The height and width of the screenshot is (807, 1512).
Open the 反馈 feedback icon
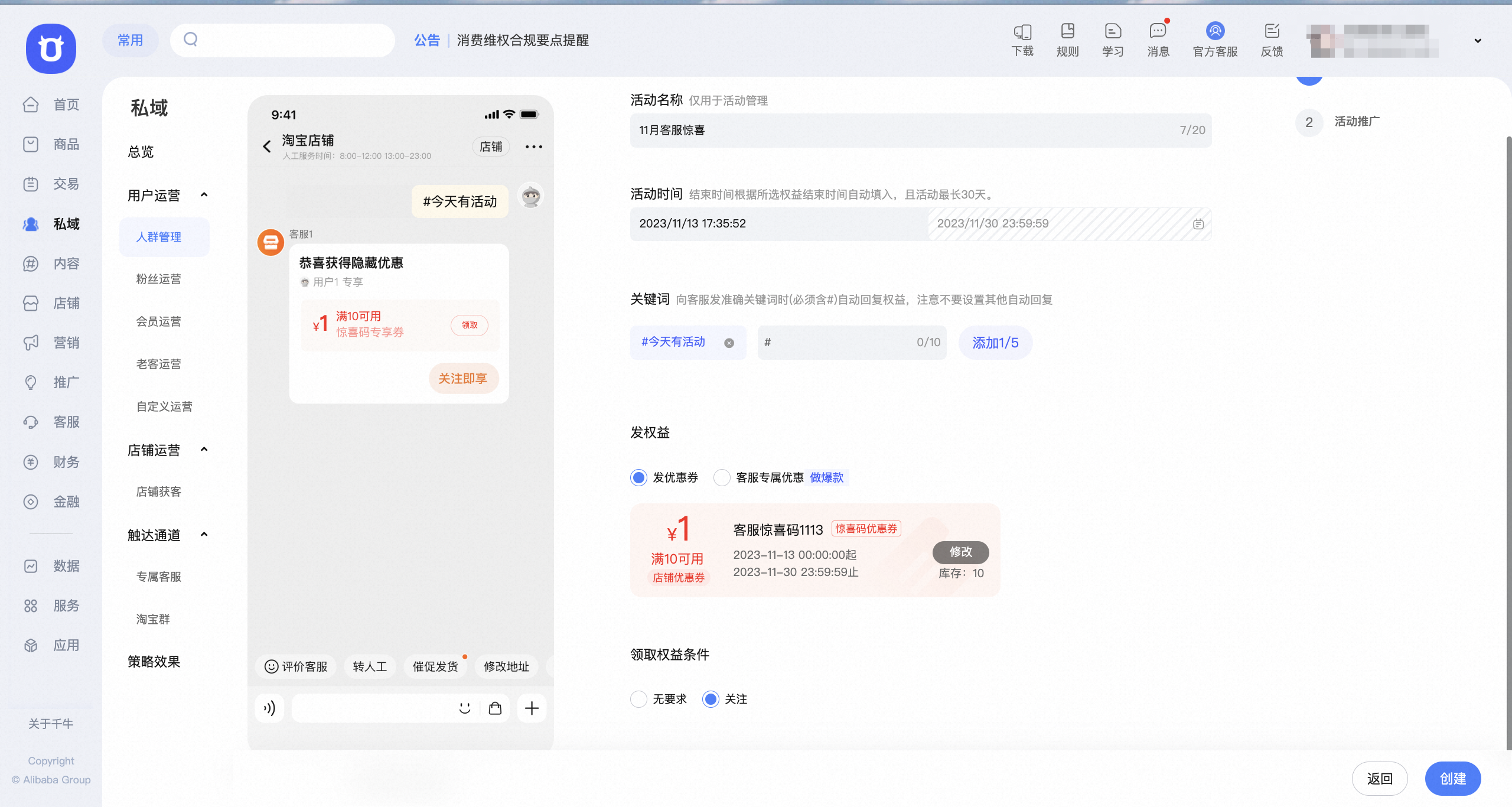click(x=1272, y=31)
